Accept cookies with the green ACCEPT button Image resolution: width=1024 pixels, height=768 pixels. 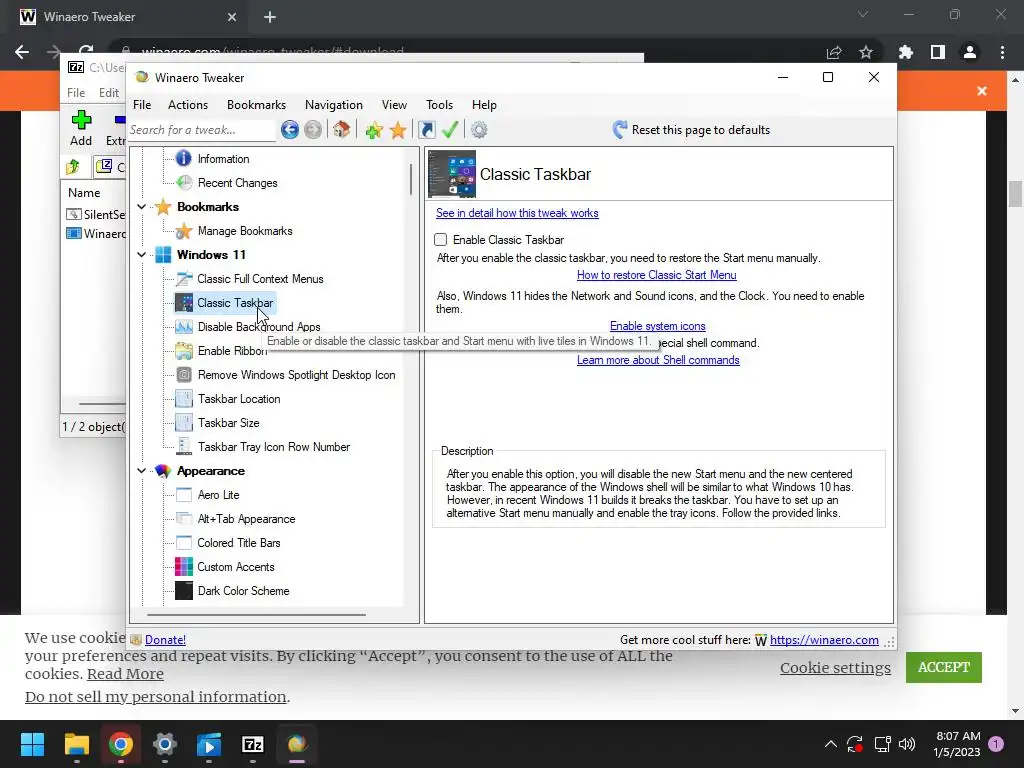[x=944, y=667]
